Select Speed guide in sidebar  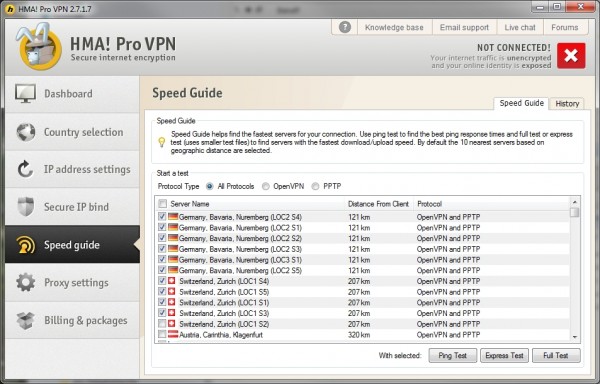tap(72, 244)
